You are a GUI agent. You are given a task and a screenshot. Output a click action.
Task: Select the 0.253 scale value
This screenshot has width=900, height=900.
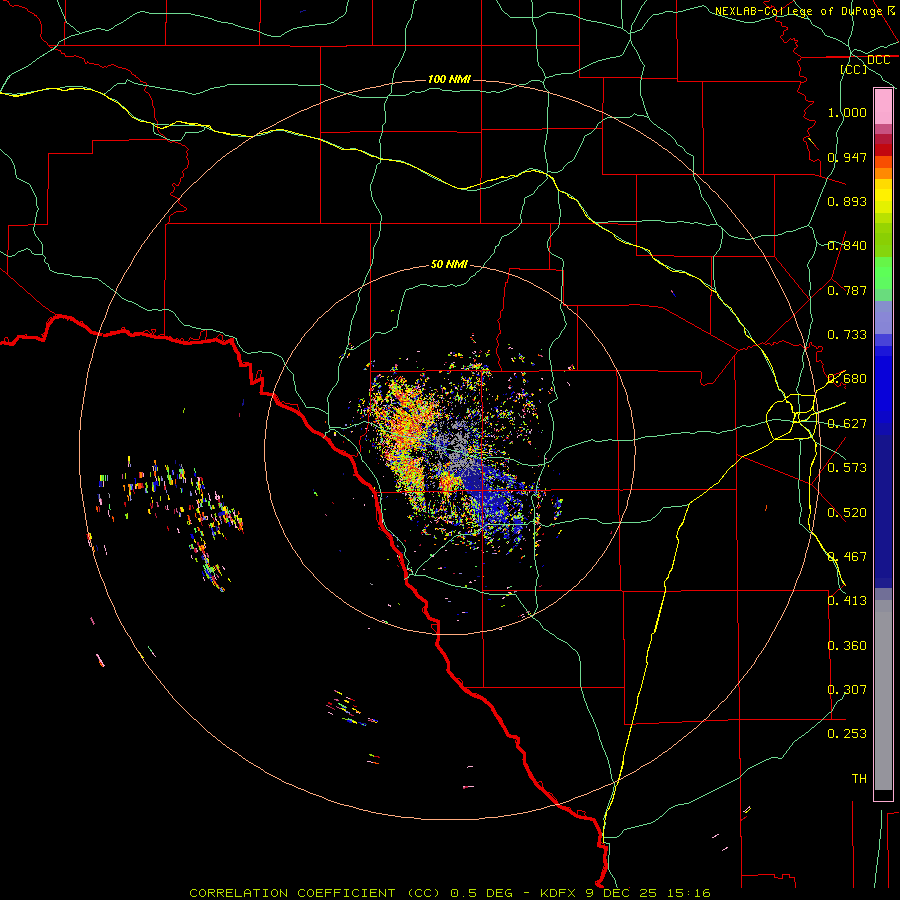click(x=847, y=734)
